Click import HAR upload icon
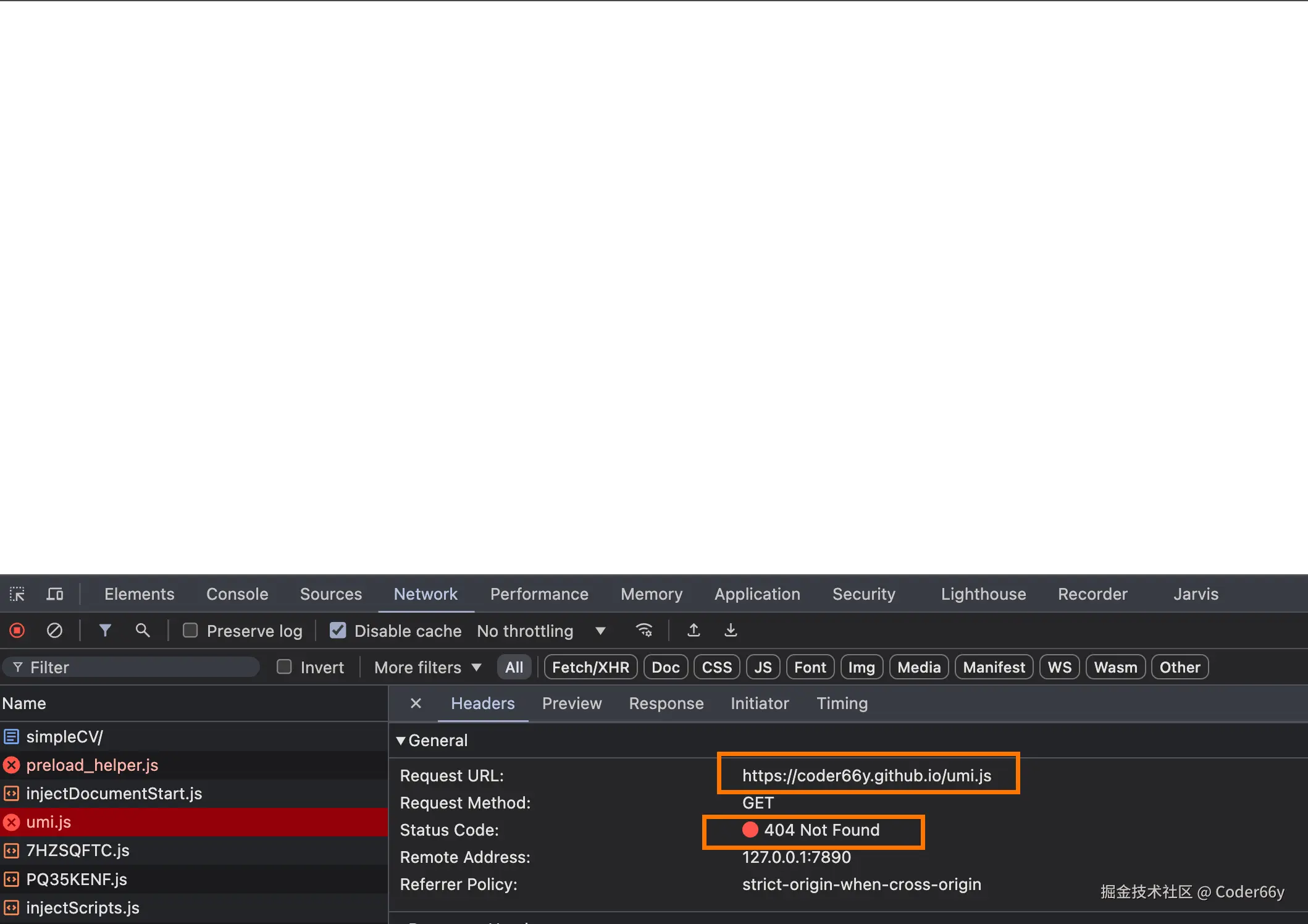The height and width of the screenshot is (924, 1308). coord(694,631)
